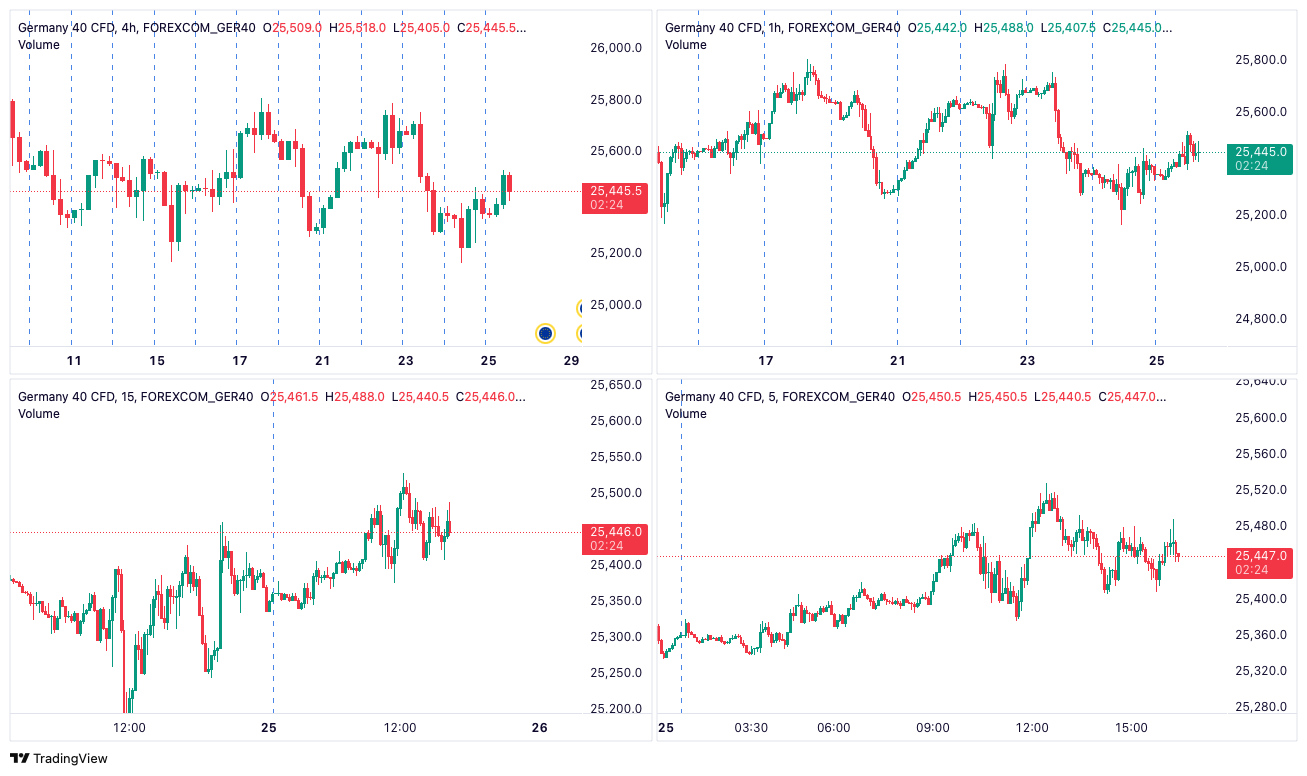Click the TradingView logo at bottom left
1307x776 pixels.
point(59,758)
